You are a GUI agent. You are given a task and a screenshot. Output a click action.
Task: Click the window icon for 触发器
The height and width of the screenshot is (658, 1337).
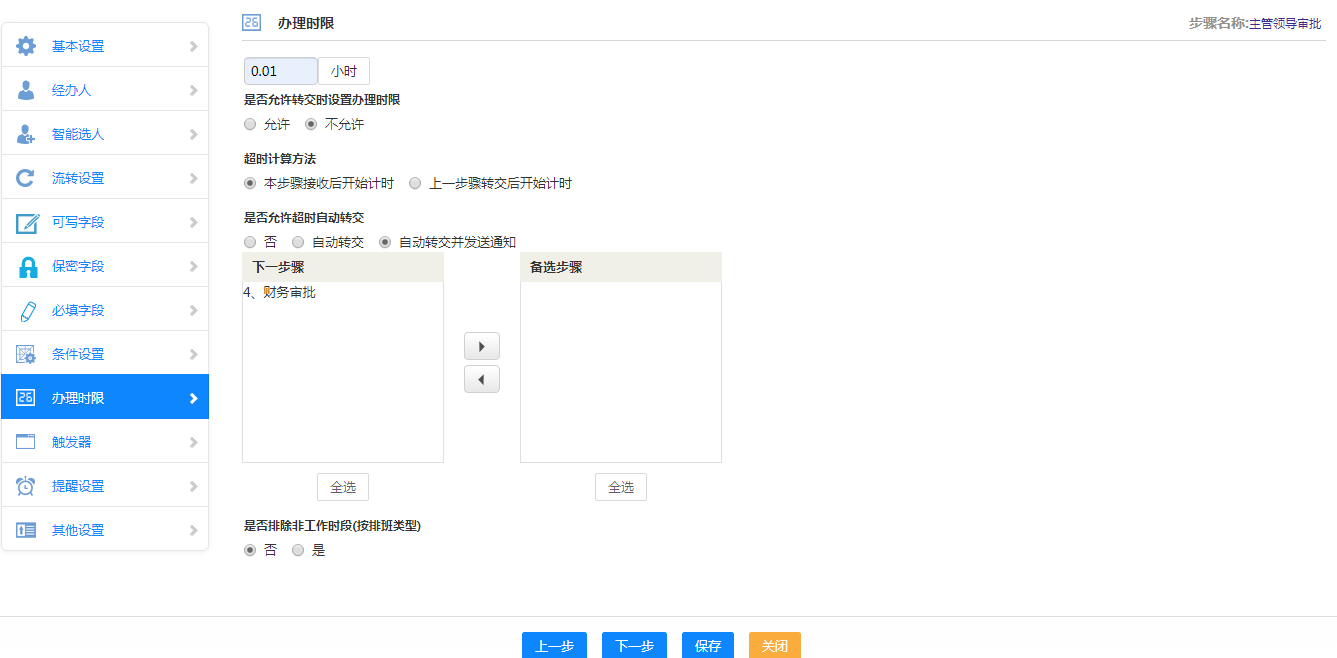point(26,442)
